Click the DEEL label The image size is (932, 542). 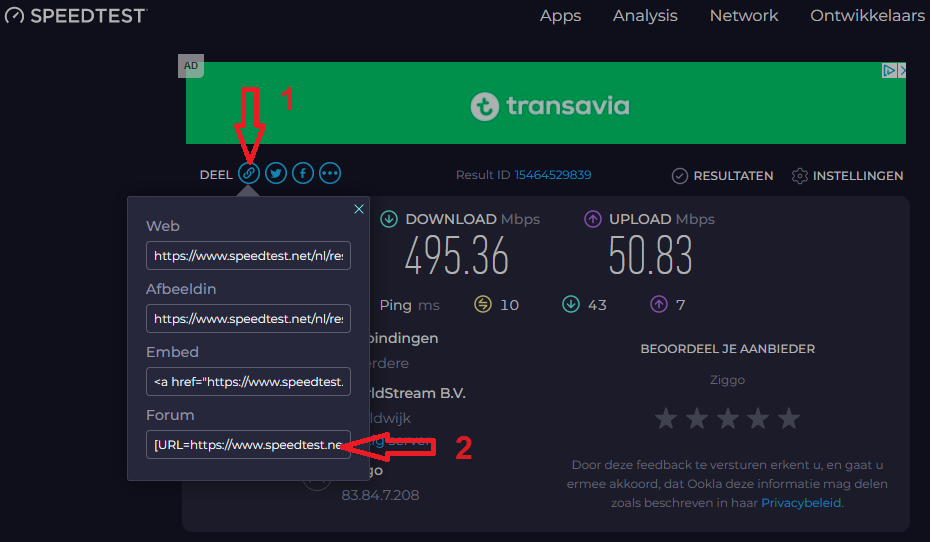click(216, 175)
